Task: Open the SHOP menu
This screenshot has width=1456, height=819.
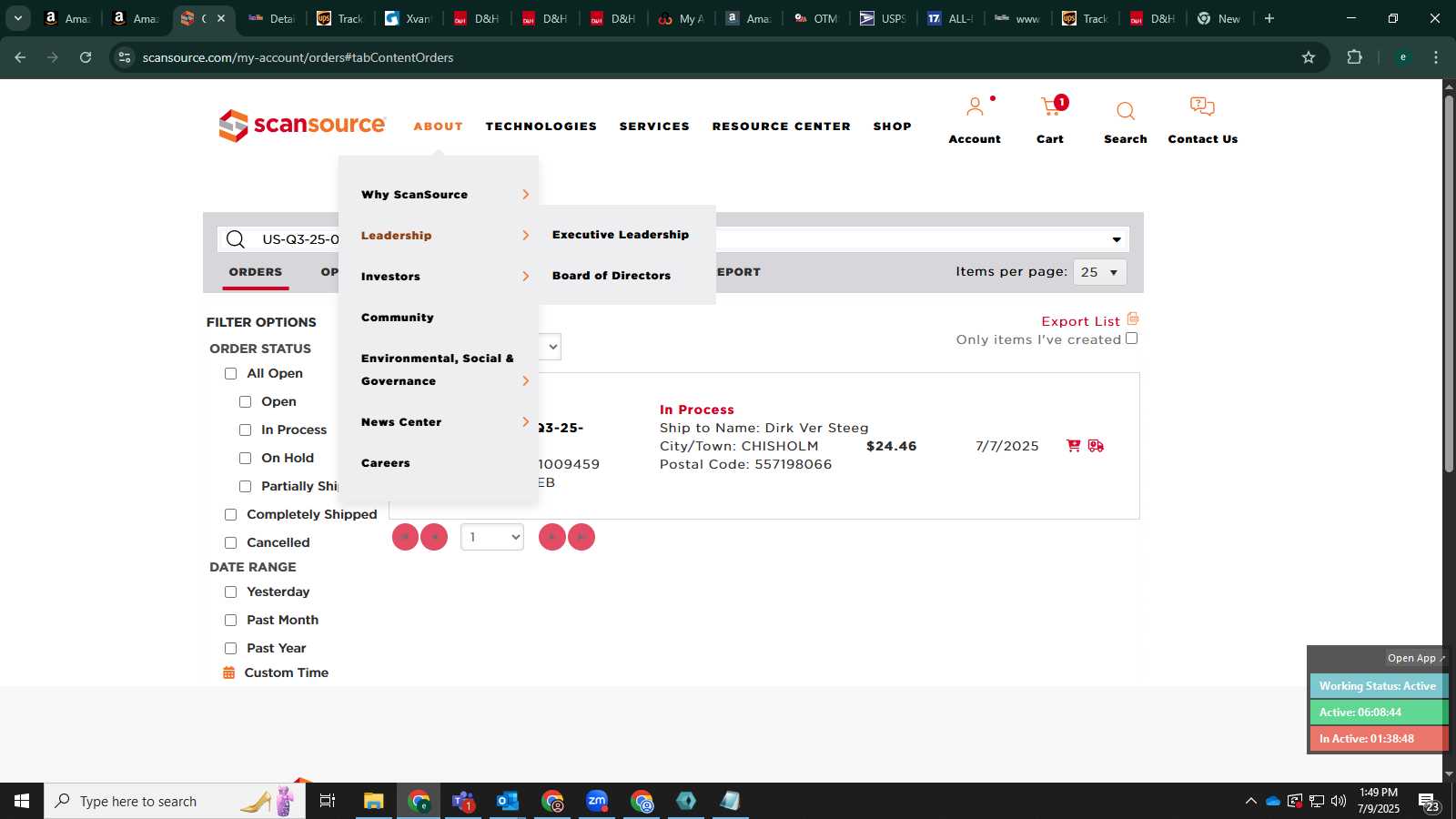Action: tap(893, 126)
